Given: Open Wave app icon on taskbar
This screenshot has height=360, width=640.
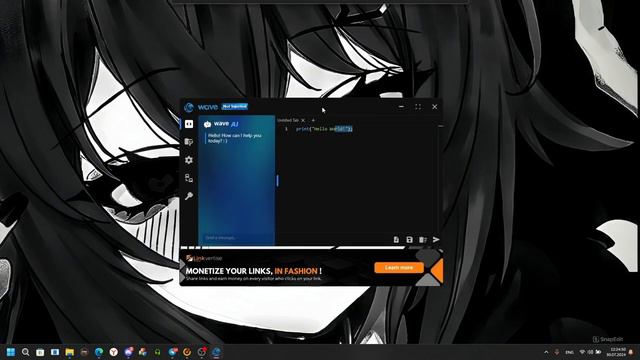Looking at the screenshot, I should pos(216,352).
